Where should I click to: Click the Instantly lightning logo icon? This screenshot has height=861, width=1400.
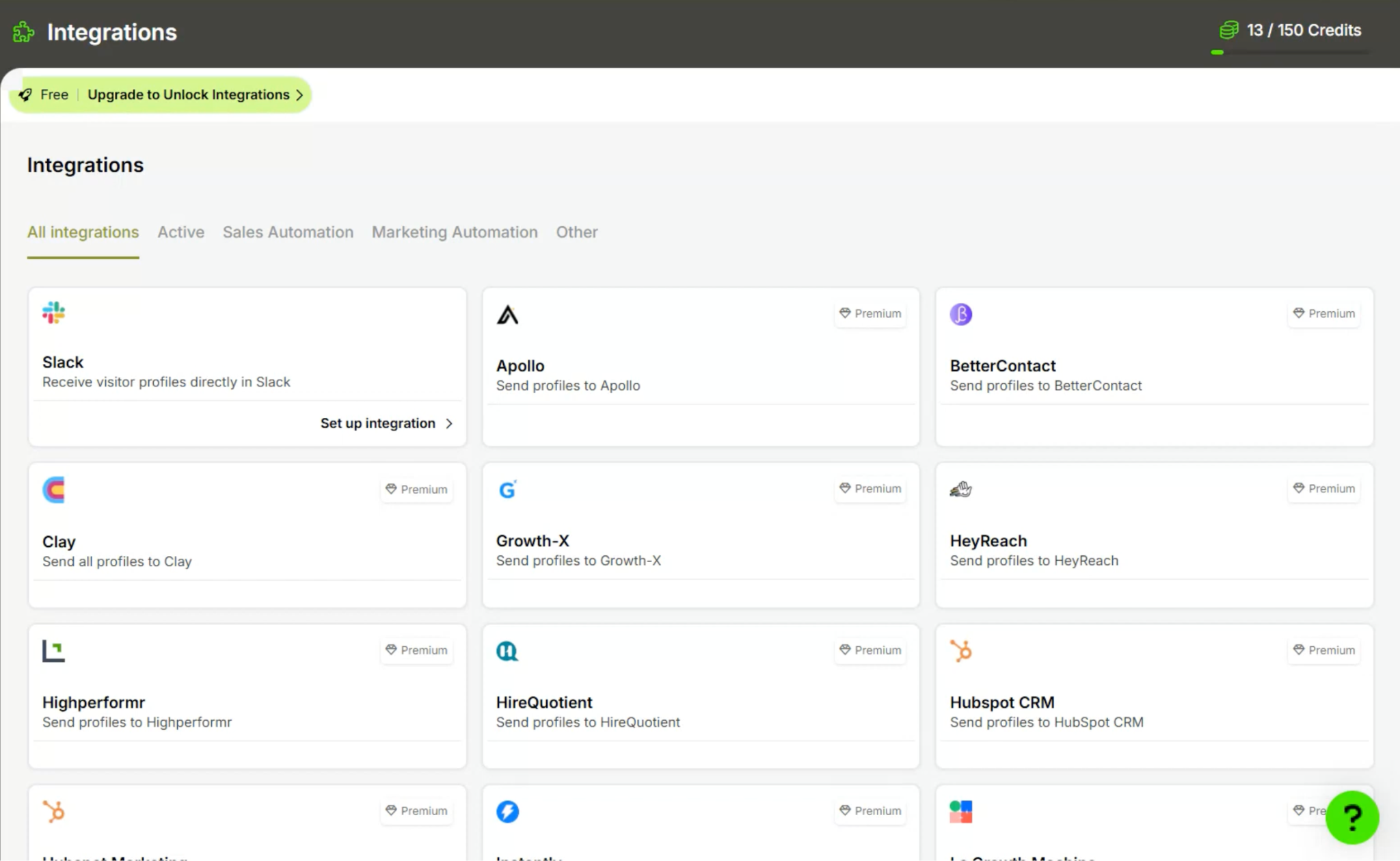coord(507,812)
